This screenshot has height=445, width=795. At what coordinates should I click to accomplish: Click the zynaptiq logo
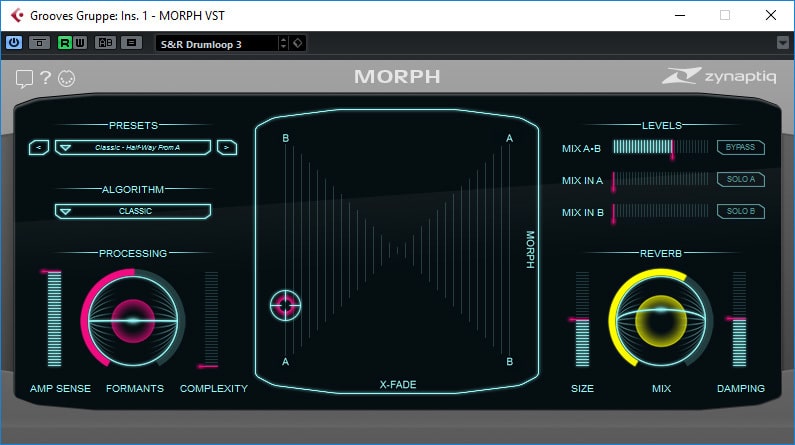[x=719, y=76]
